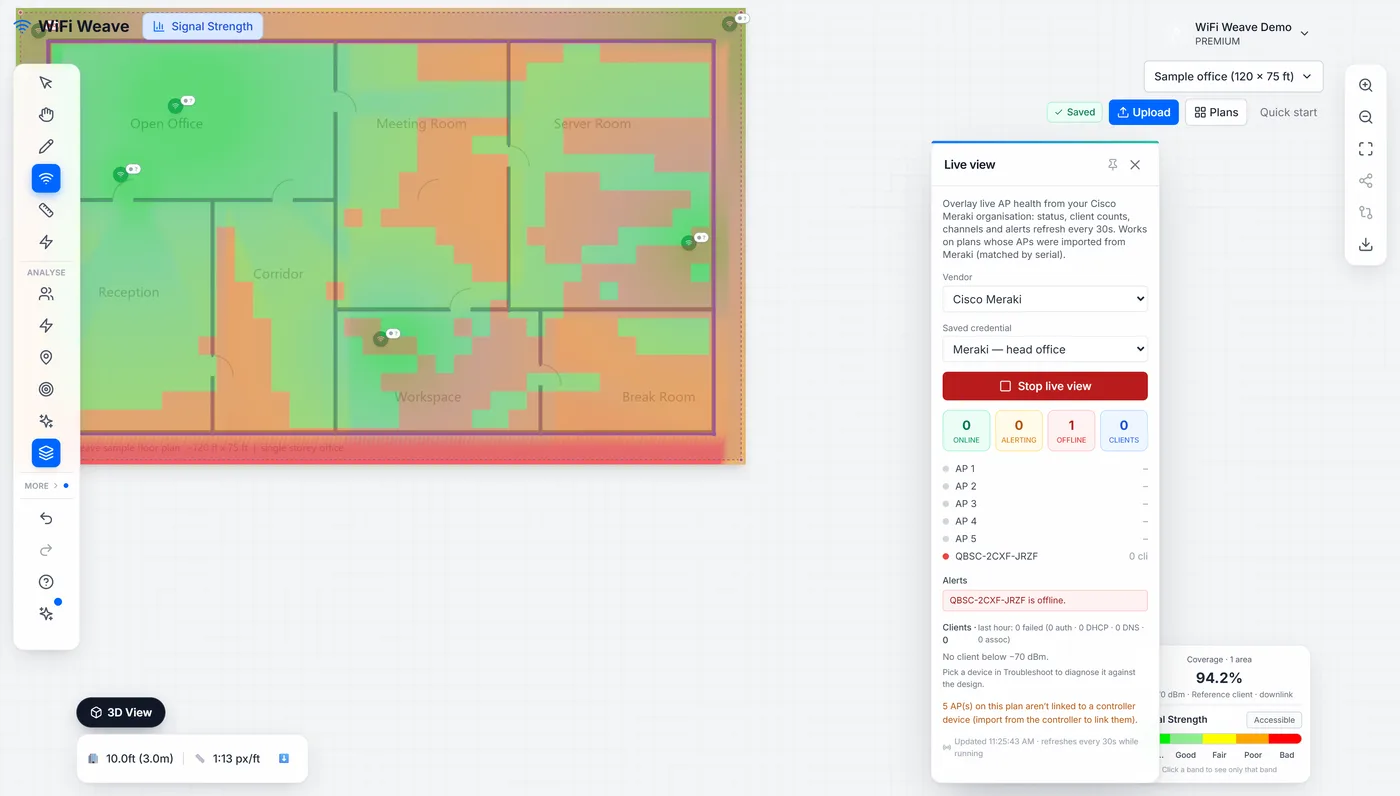Click the redo arrow icon
The width and height of the screenshot is (1400, 796).
pos(46,550)
